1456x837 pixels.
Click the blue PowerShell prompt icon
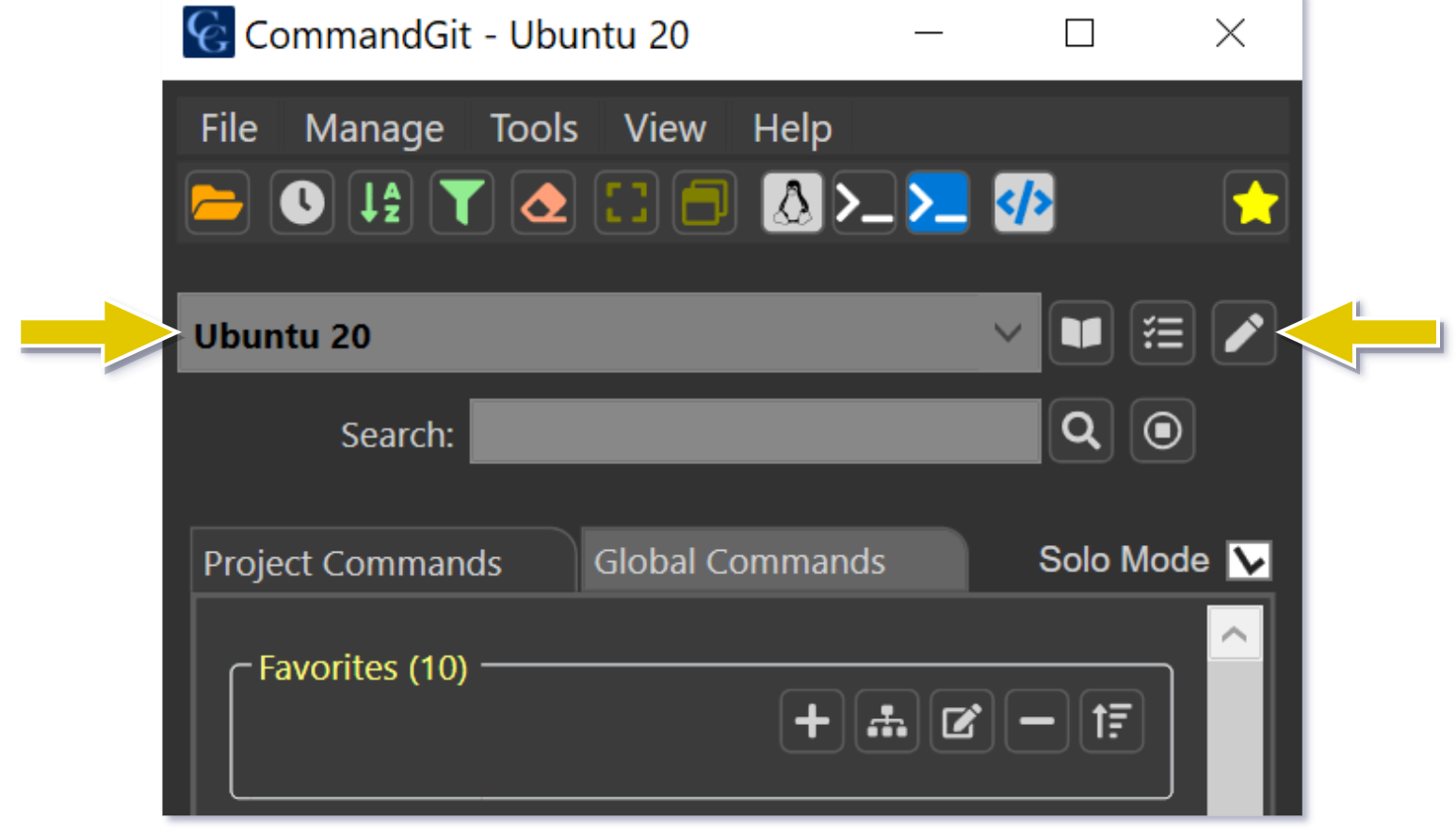click(x=937, y=202)
